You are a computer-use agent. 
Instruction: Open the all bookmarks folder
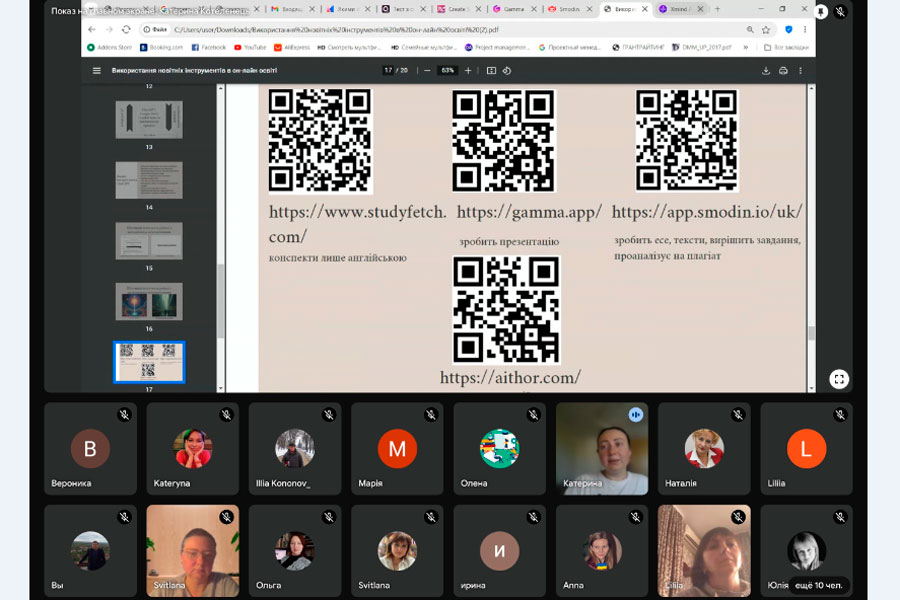[786, 48]
